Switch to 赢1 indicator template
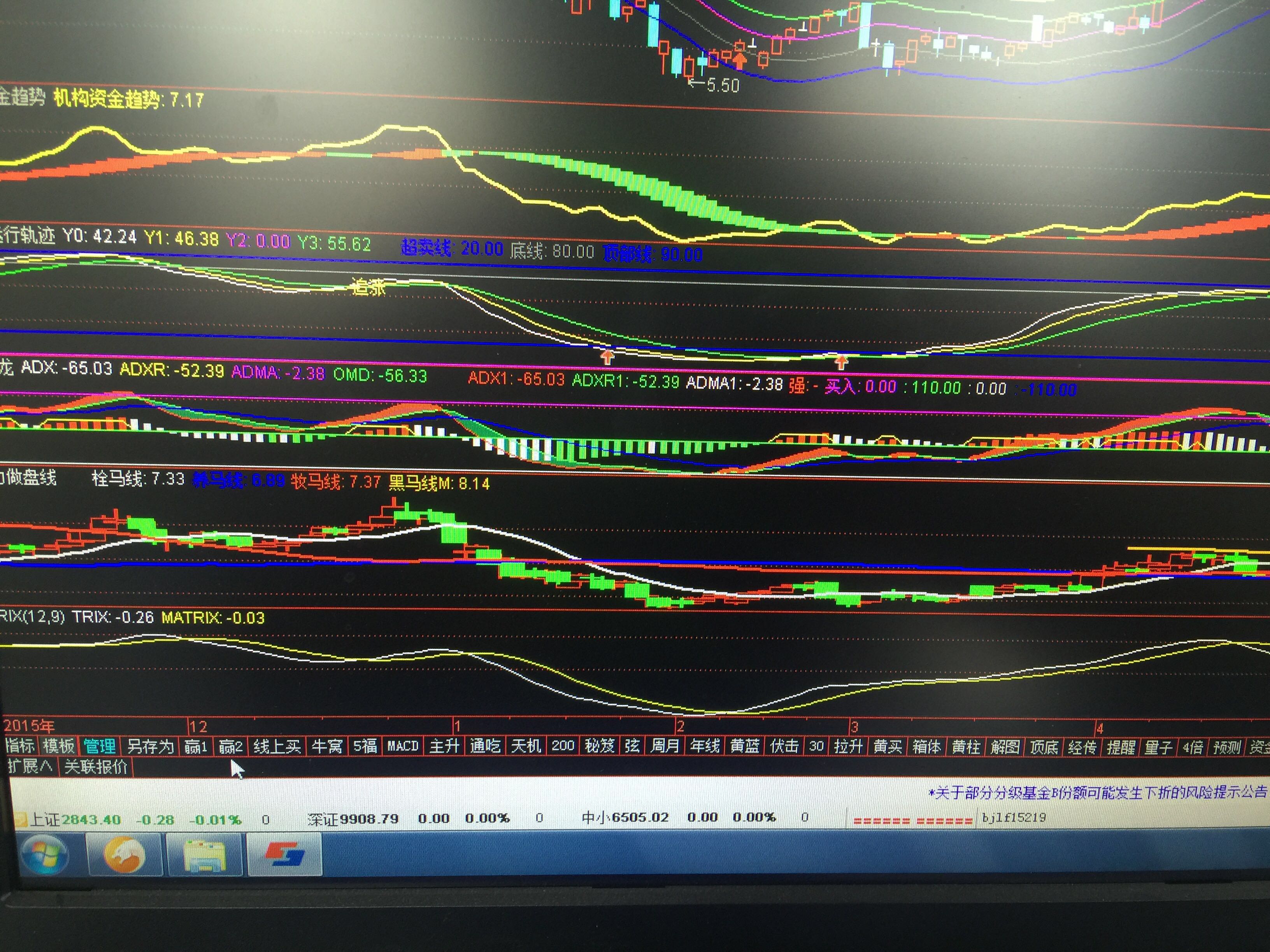1270x952 pixels. (196, 747)
